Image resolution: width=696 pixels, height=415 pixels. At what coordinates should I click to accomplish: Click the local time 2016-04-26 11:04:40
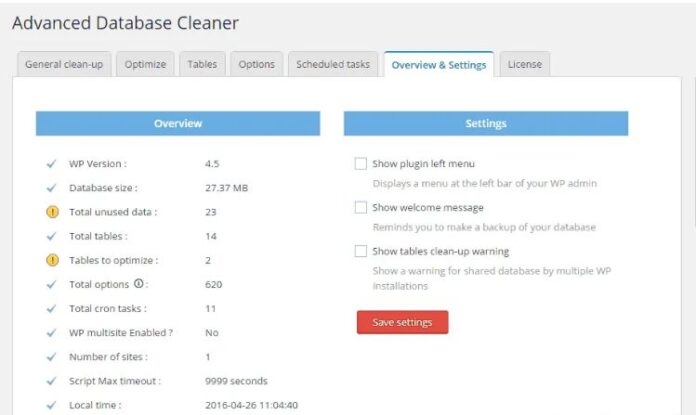point(251,405)
